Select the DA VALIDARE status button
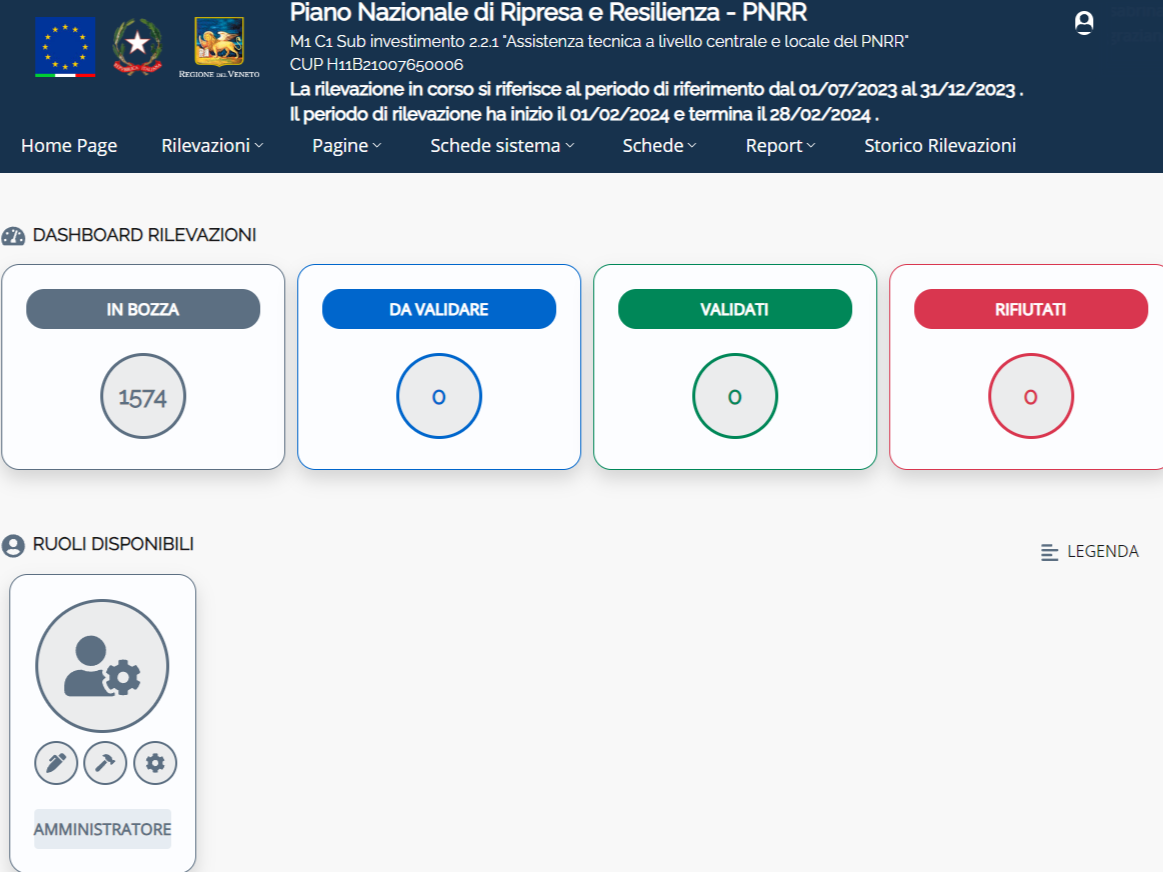The height and width of the screenshot is (872, 1163). click(x=439, y=310)
